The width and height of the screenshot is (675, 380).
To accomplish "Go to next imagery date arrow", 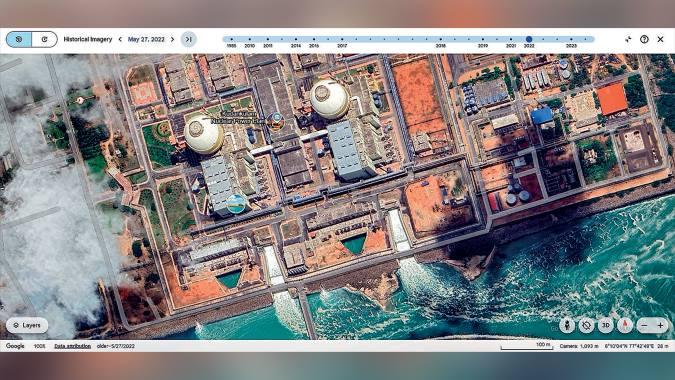I will click(x=173, y=39).
